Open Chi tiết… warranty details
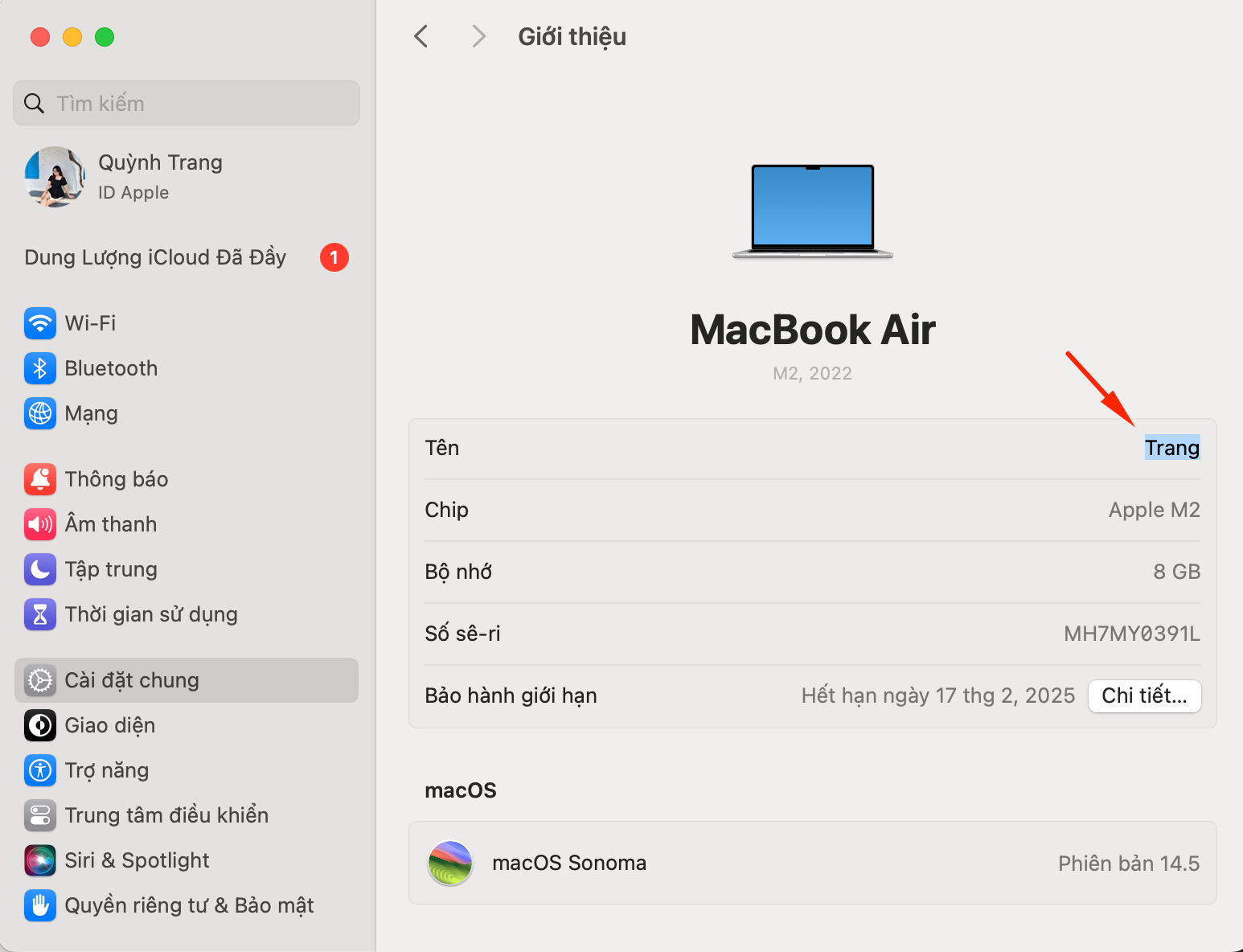1243x952 pixels. click(1144, 696)
